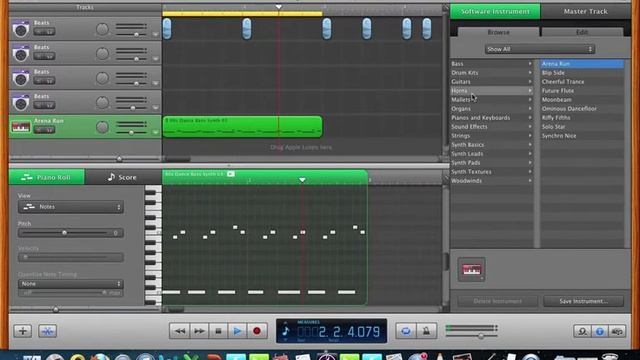Add a new track with the plus button
The image size is (640, 360).
(x=23, y=331)
